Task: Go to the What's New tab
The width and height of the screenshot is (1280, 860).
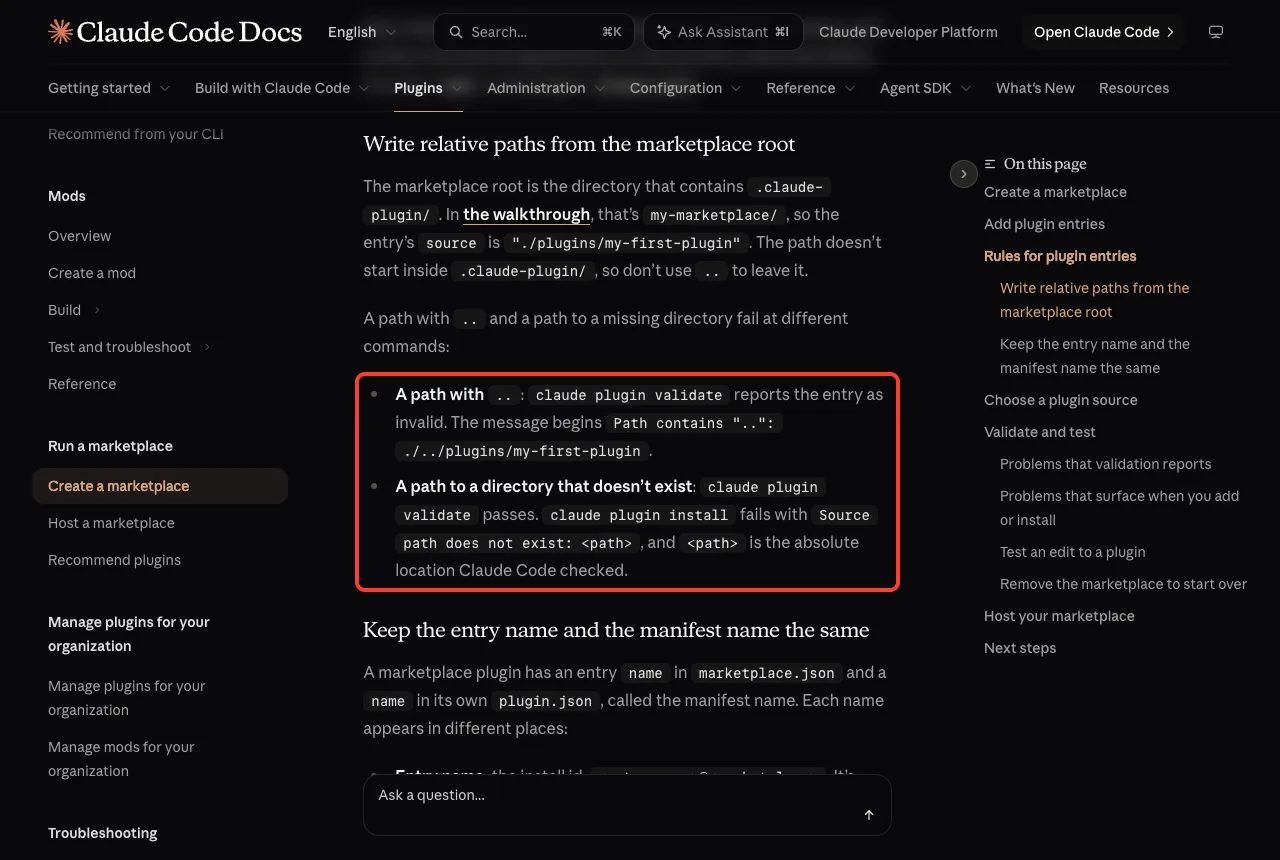Action: click(1035, 88)
